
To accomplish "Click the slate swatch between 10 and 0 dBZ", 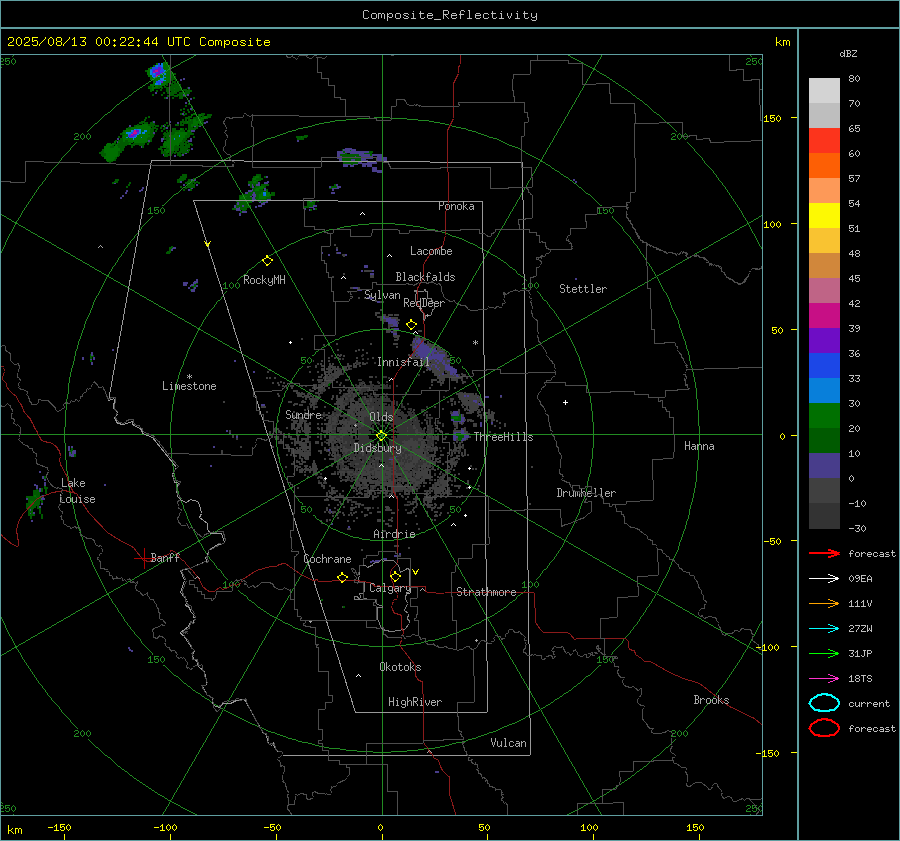I will pos(824,466).
